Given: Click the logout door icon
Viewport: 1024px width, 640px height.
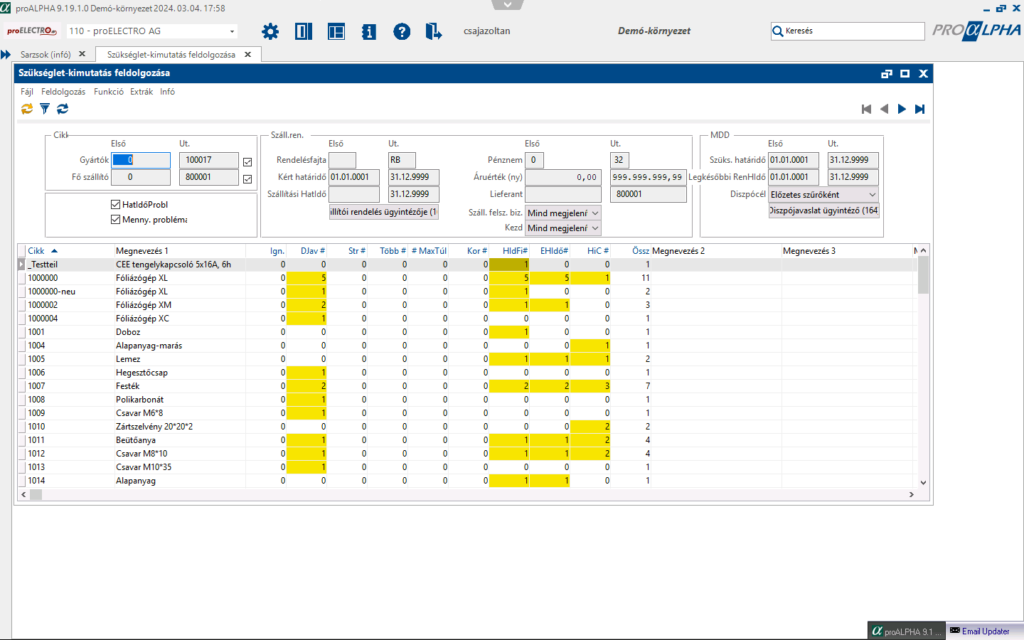Looking at the screenshot, I should [x=433, y=31].
